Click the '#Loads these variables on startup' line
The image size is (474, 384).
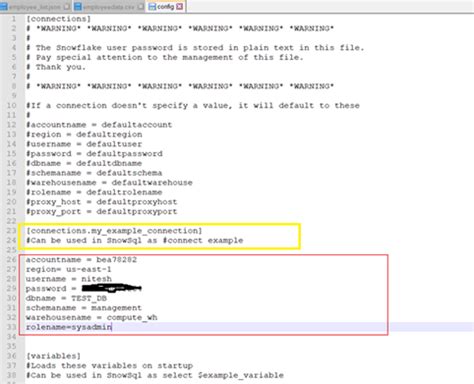pos(109,366)
